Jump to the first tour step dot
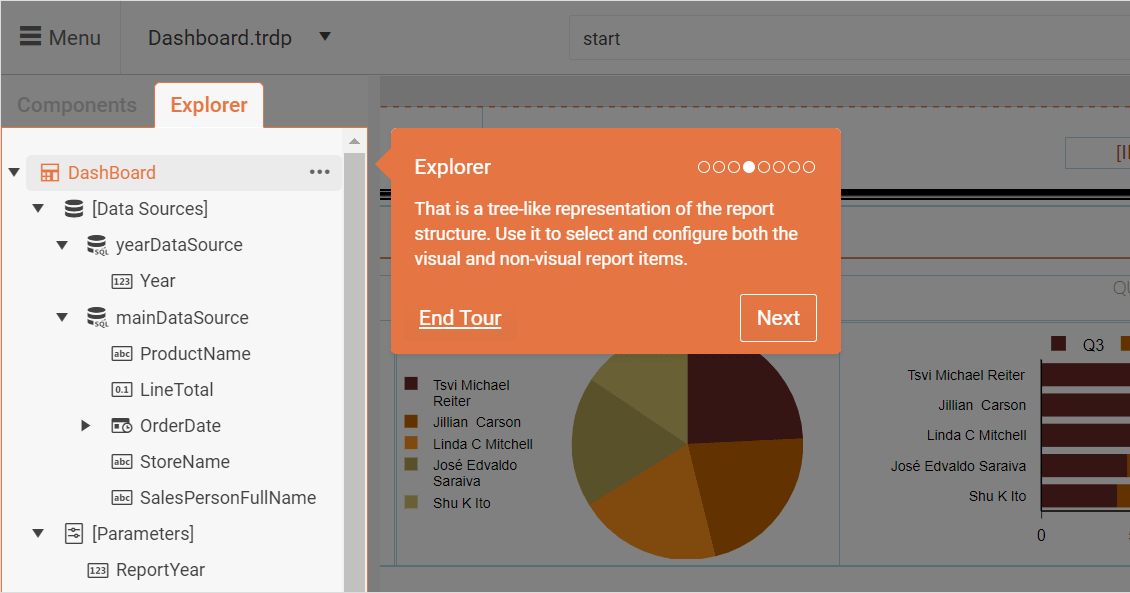Viewport: 1130px width, 593px height. 704,167
